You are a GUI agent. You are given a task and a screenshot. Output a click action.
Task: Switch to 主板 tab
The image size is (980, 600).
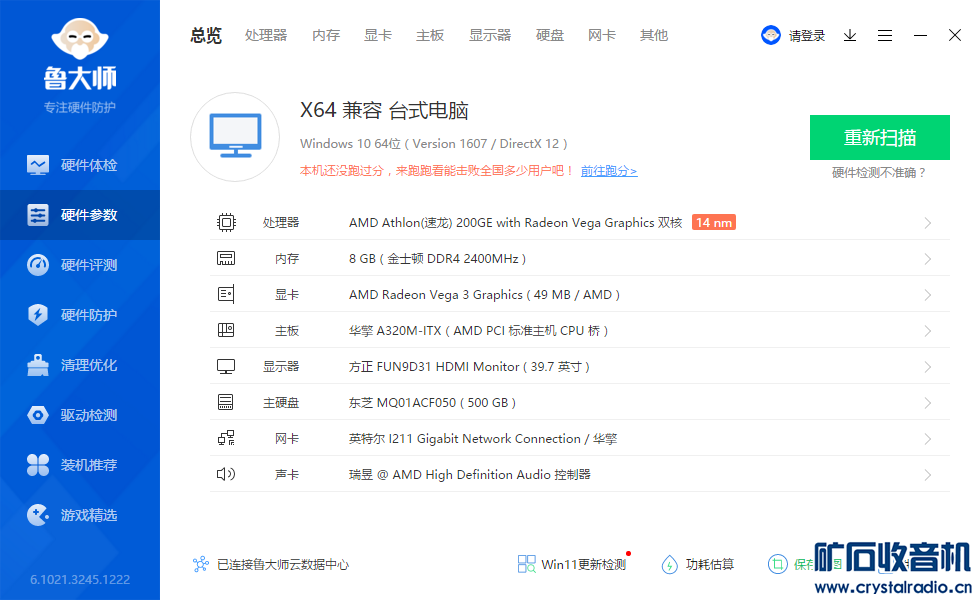(430, 36)
